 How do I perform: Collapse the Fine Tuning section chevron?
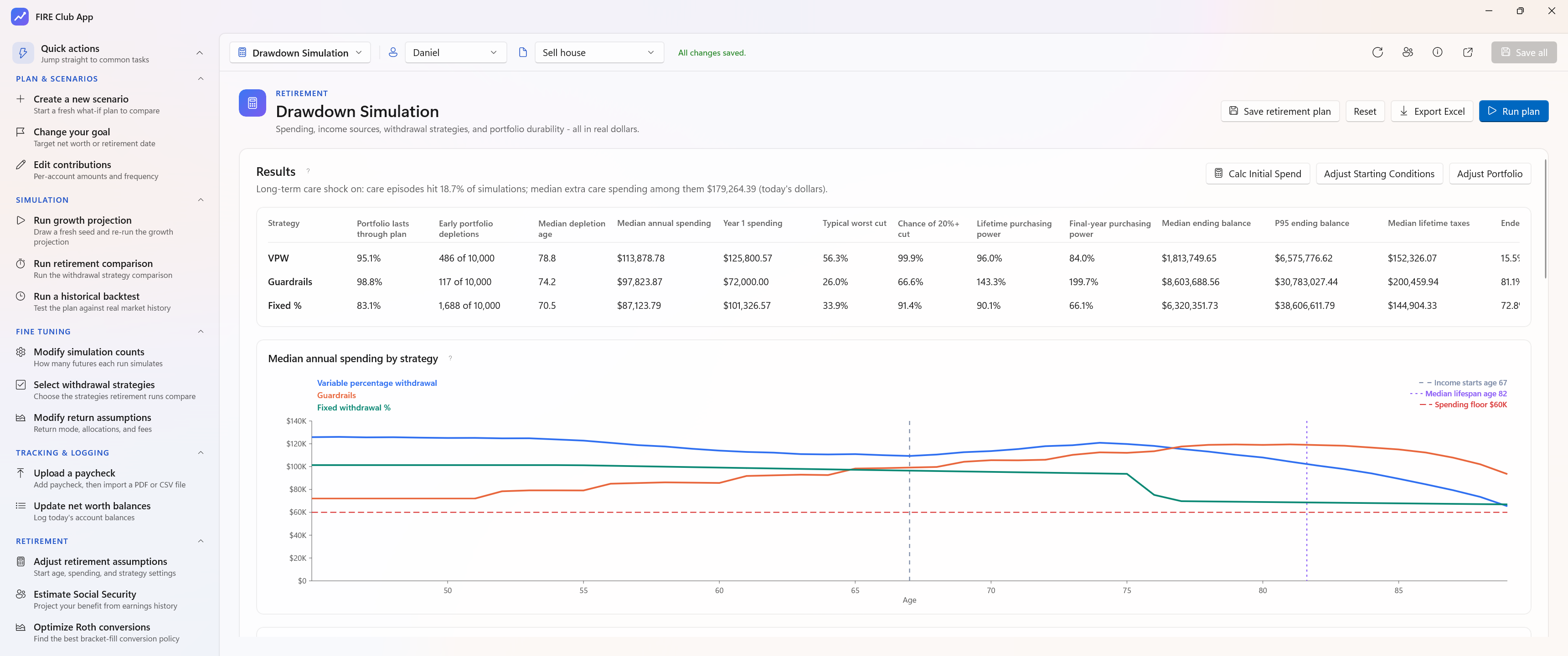(201, 331)
